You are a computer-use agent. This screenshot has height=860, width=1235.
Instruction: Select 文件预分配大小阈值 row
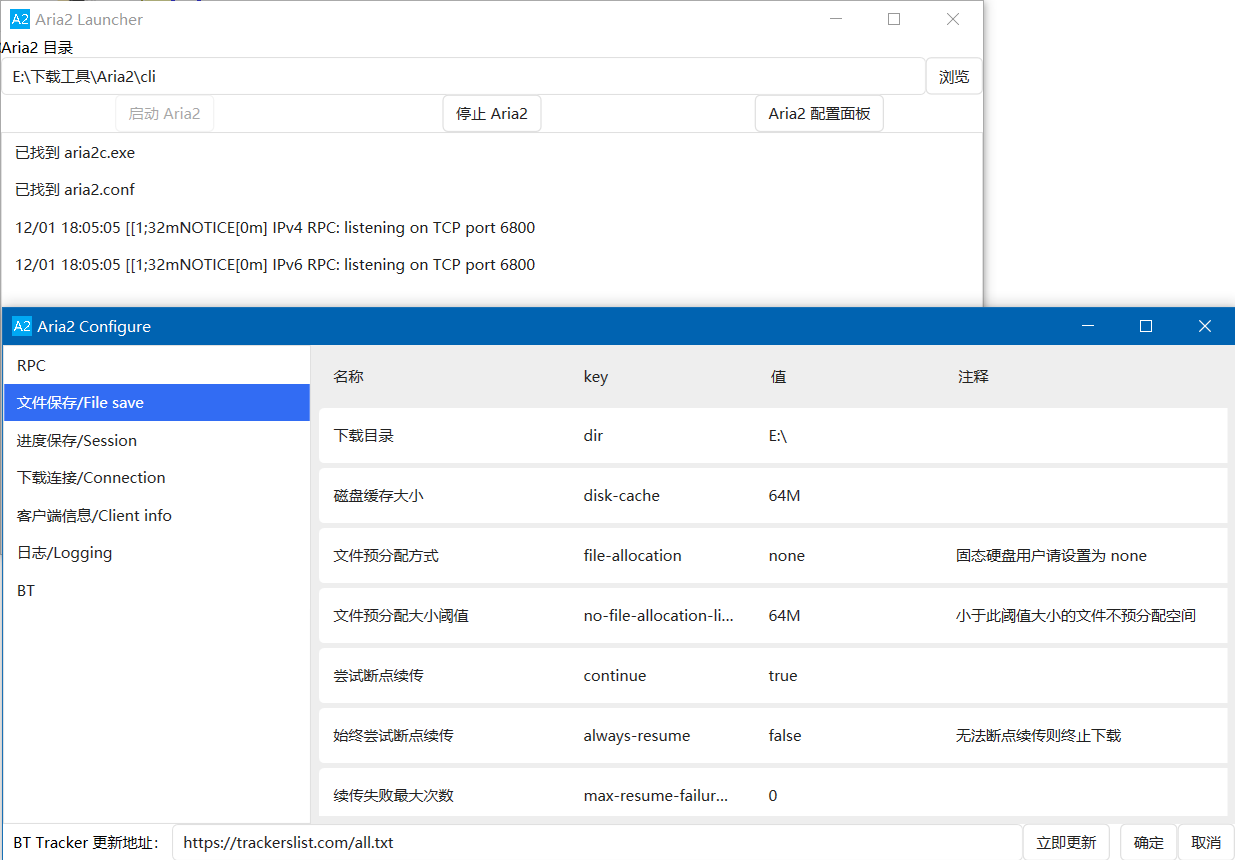pos(773,616)
